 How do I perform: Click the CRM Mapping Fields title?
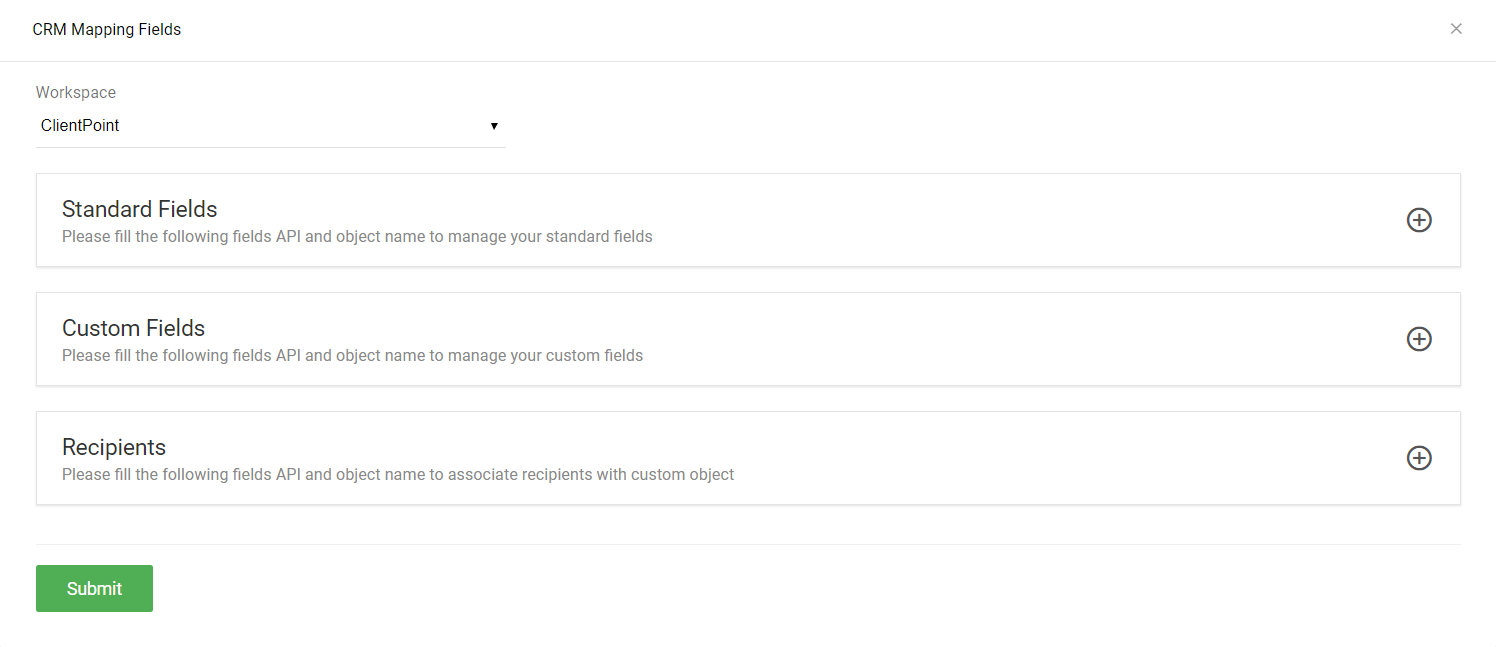107,29
